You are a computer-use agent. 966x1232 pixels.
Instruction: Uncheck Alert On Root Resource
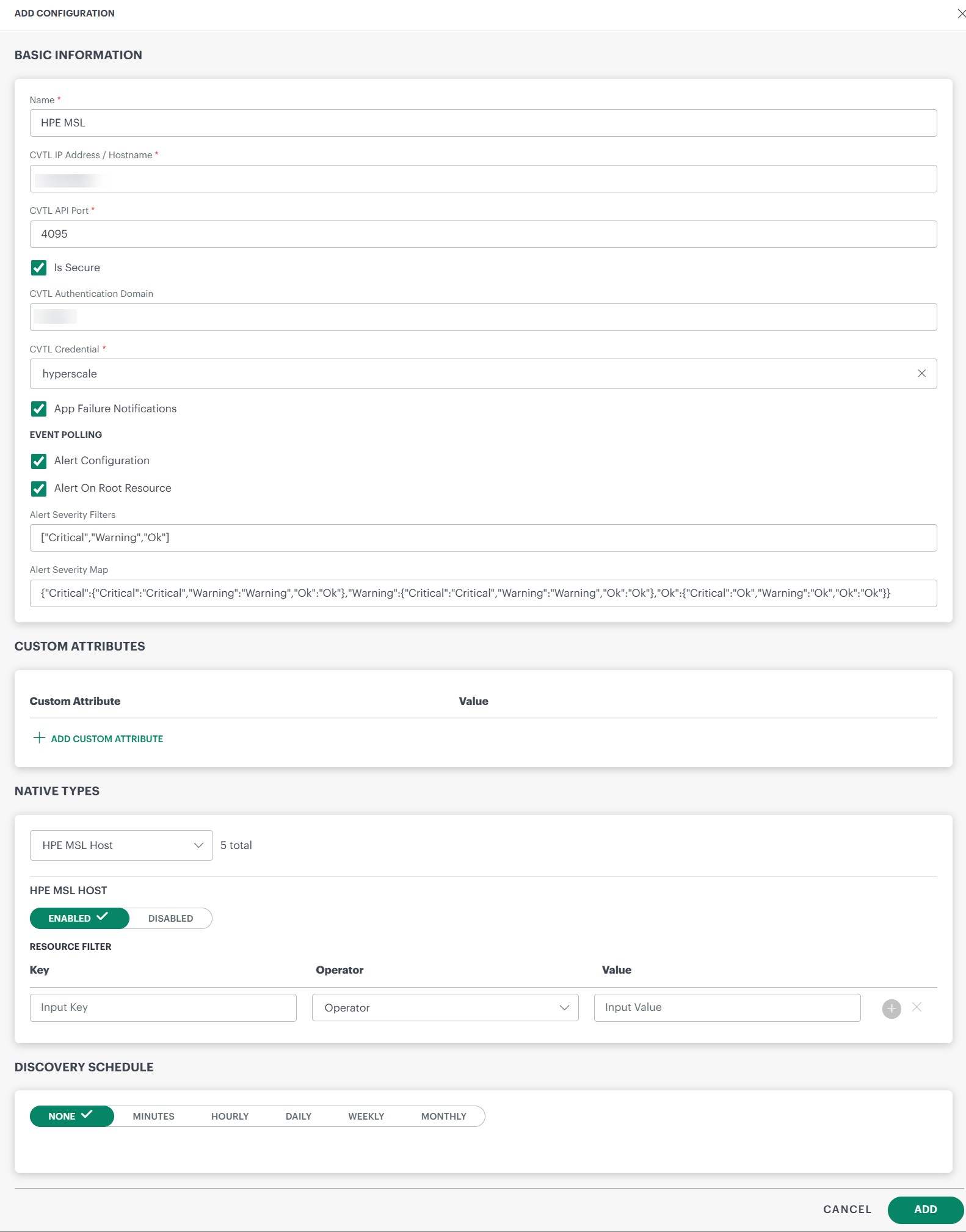point(39,488)
